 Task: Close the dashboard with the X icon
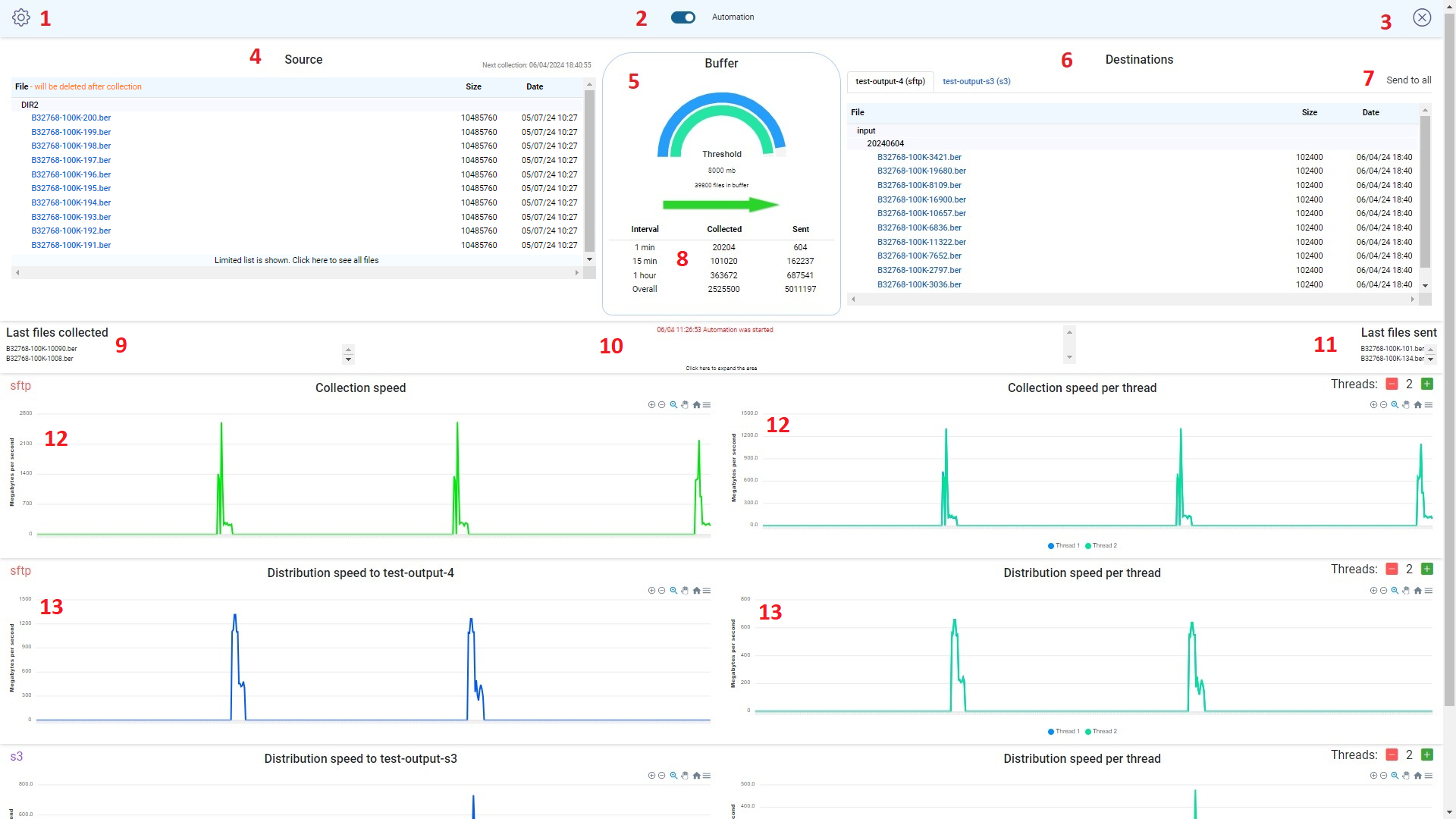[x=1422, y=17]
